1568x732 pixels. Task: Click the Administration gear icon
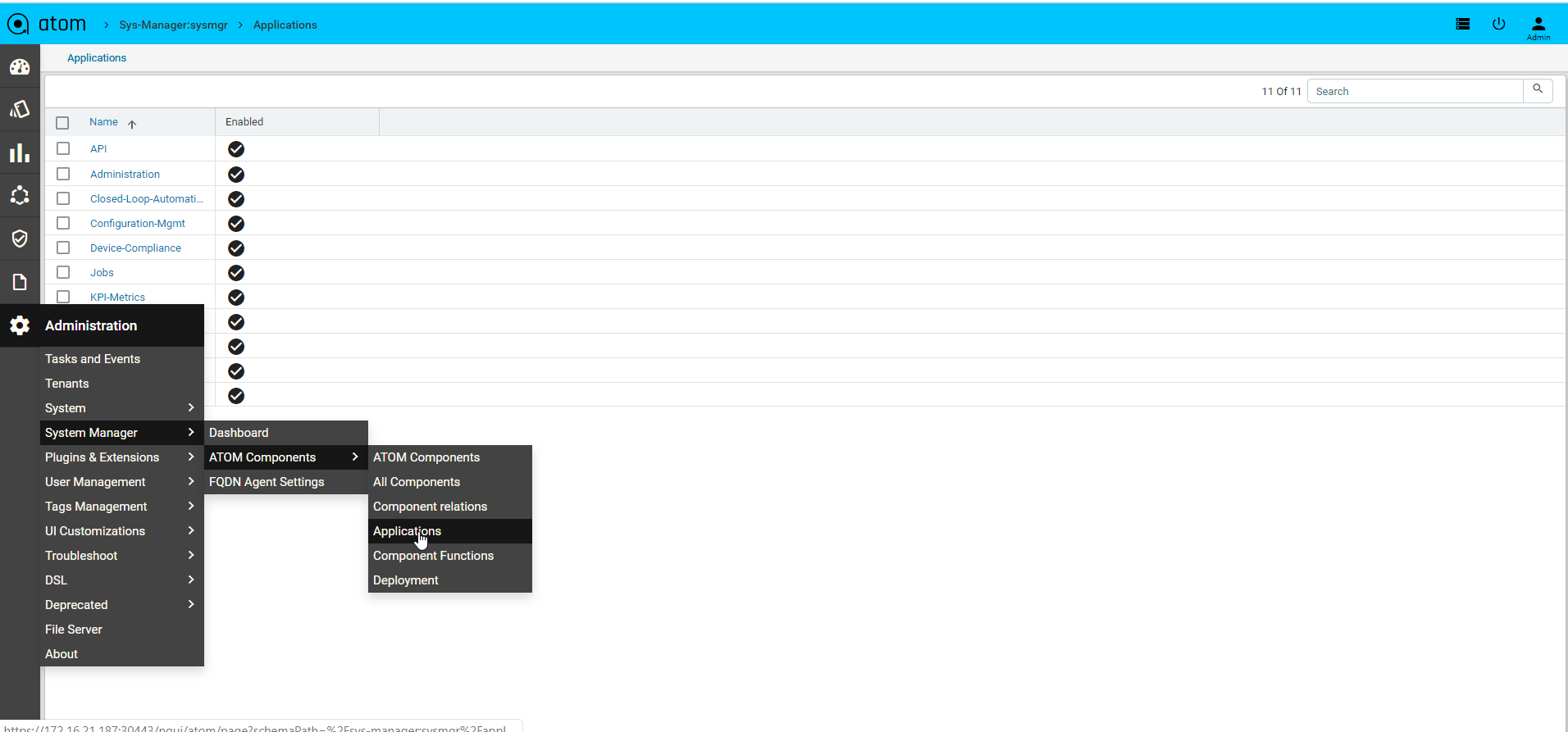[20, 325]
